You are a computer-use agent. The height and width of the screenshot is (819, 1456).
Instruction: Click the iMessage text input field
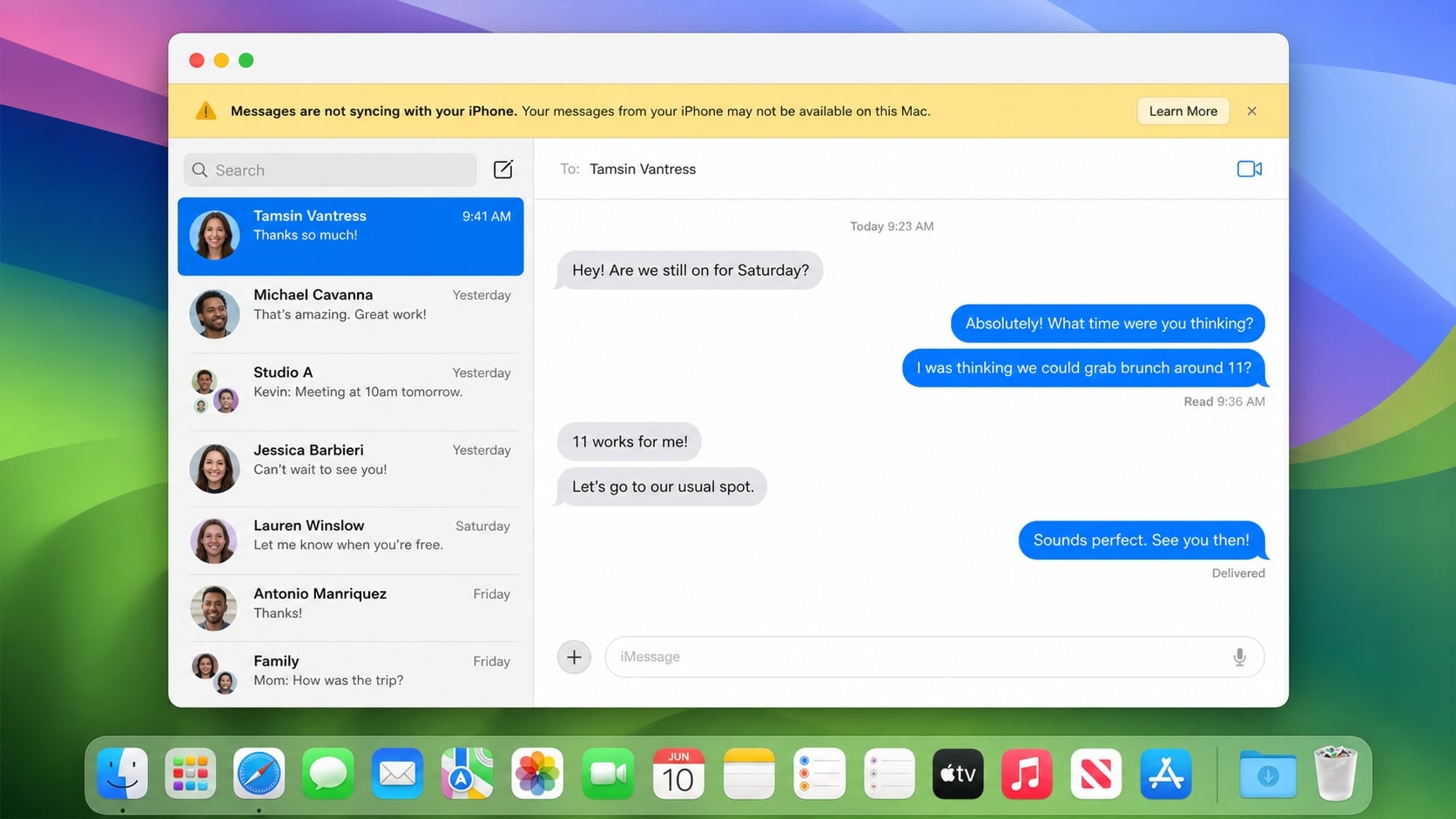click(934, 657)
